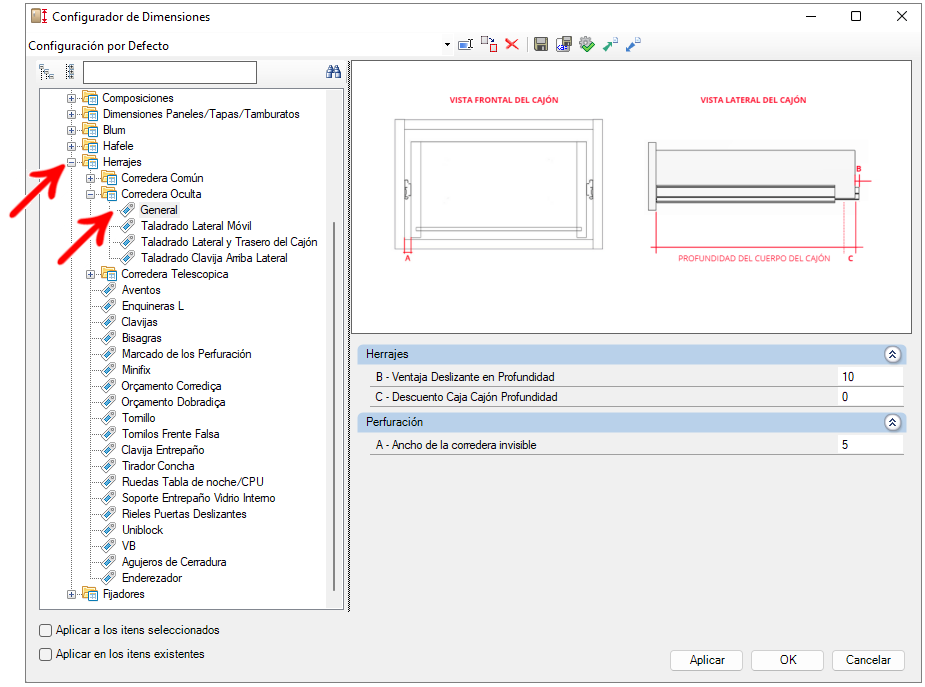The height and width of the screenshot is (687, 925).
Task: Click the gear with green checkmark icon
Action: pyautogui.click(x=587, y=44)
